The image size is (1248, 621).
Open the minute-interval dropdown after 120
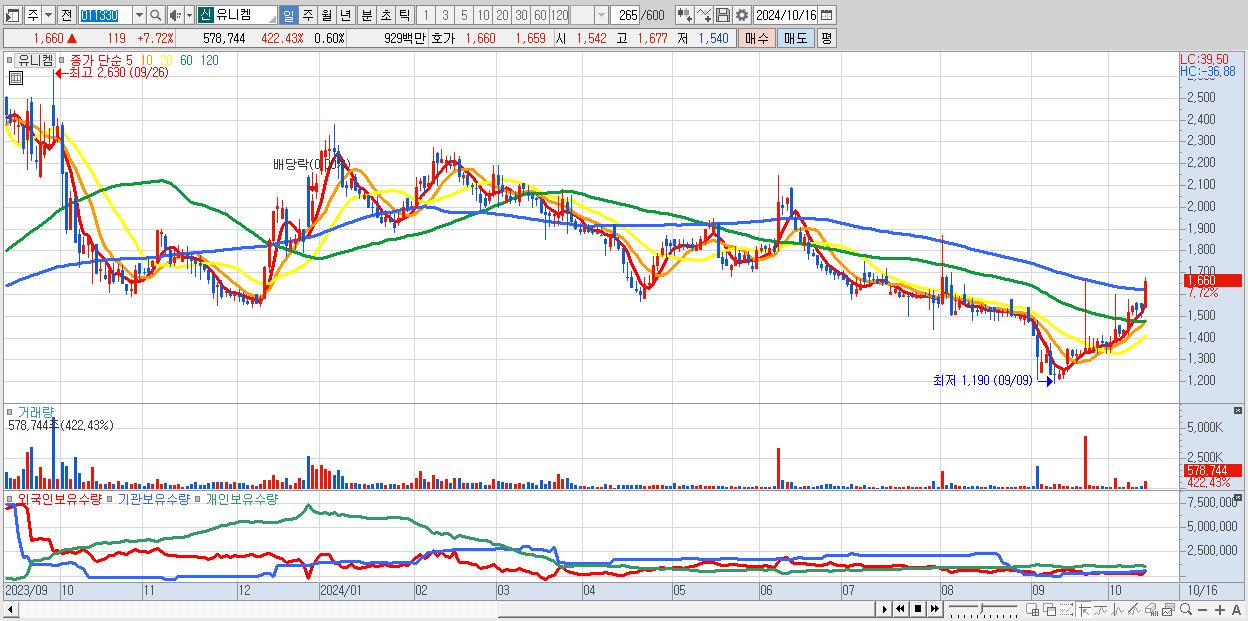[x=601, y=15]
